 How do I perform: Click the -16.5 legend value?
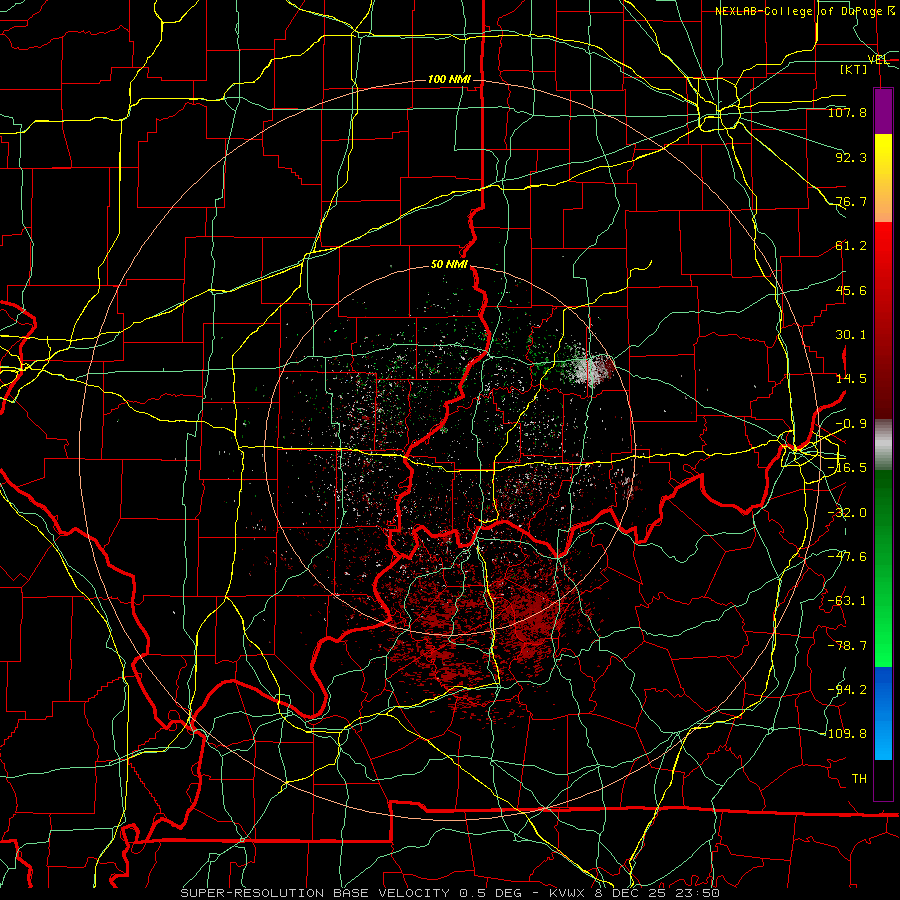click(x=847, y=468)
